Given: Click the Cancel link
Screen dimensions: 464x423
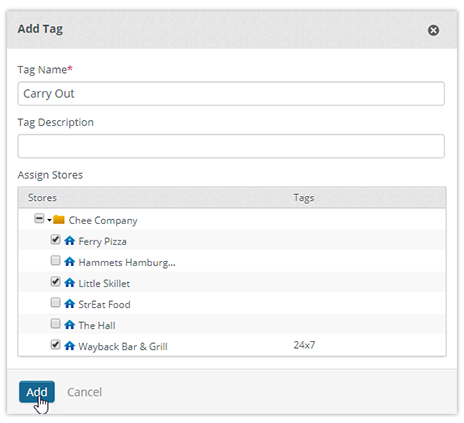Looking at the screenshot, I should coord(84,392).
